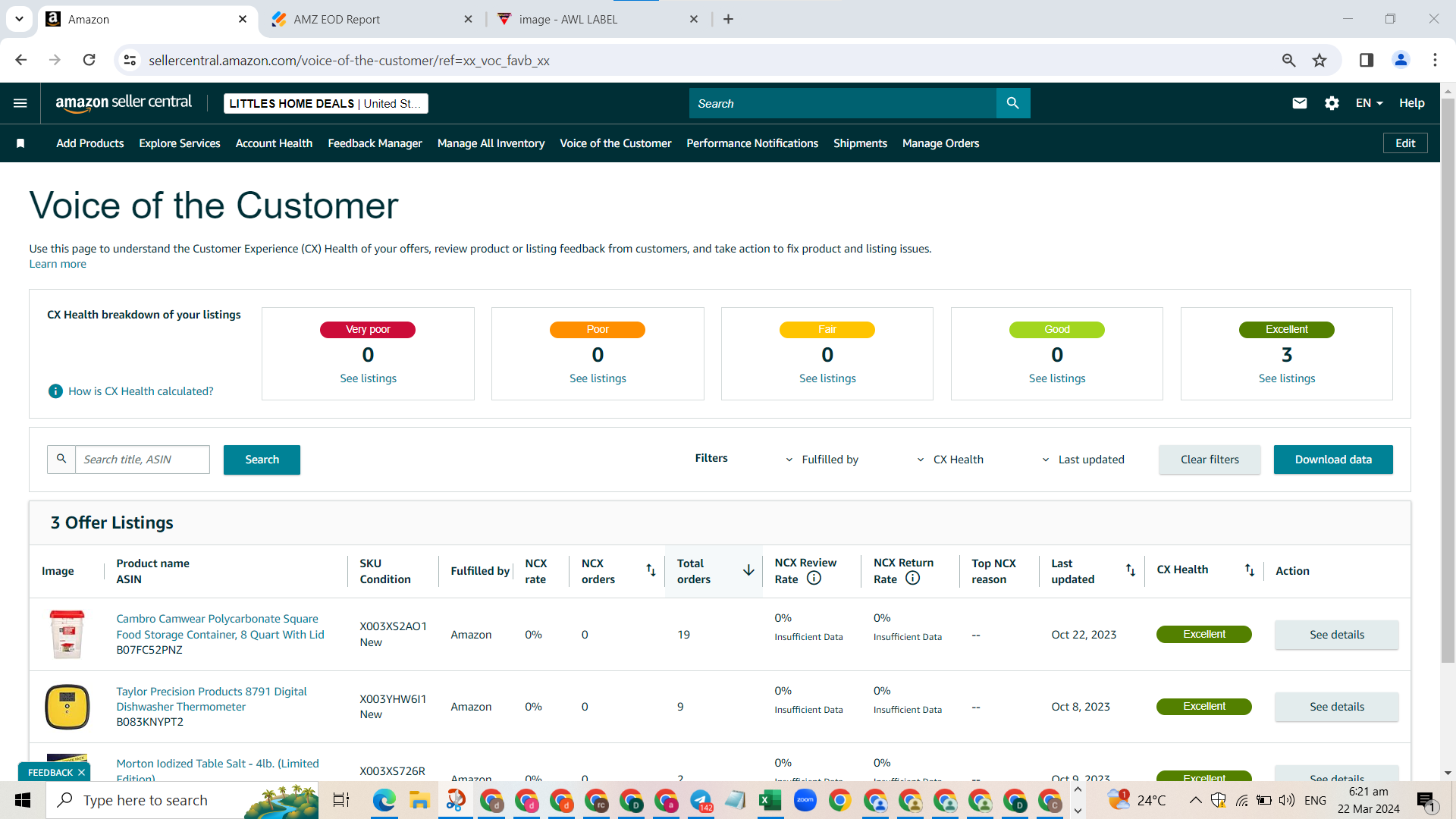The height and width of the screenshot is (819, 1456).
Task: Click See details for Cambro container
Action: (1337, 635)
